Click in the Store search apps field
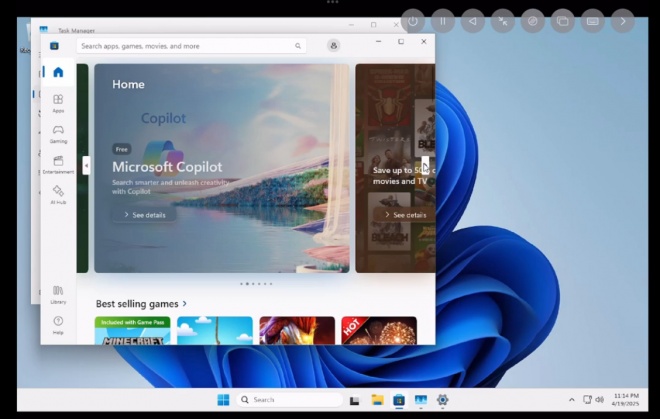Screen dimensions: 660x419 192,46
